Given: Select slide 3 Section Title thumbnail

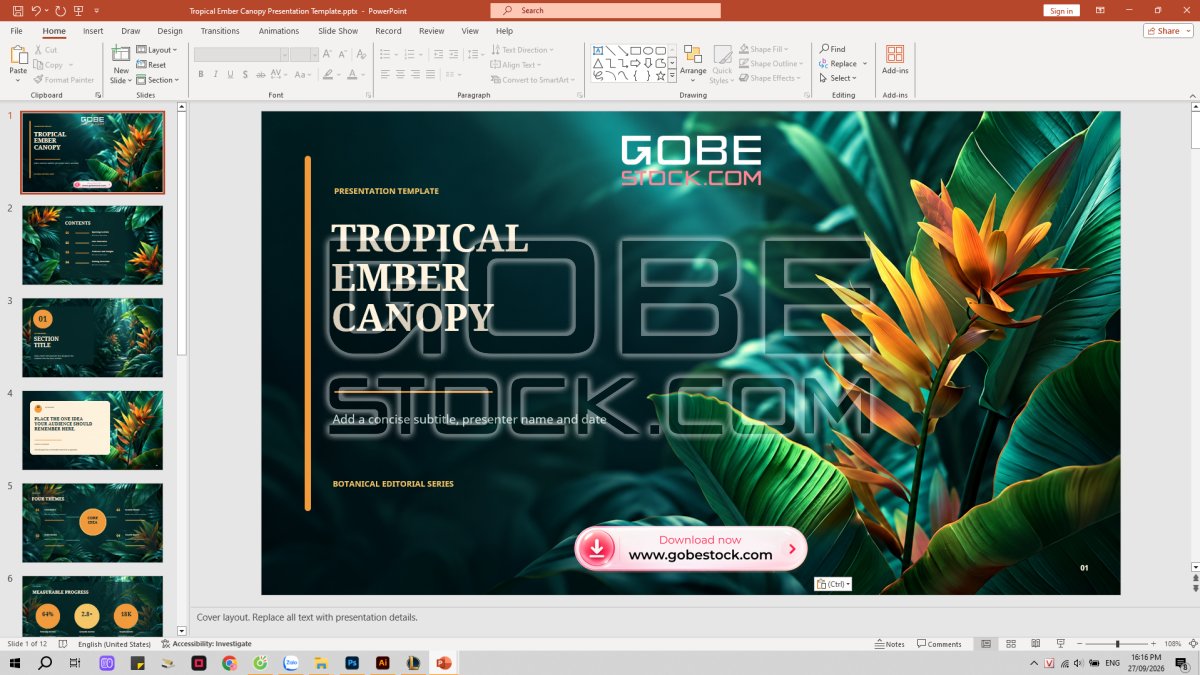Looking at the screenshot, I should click(92, 338).
